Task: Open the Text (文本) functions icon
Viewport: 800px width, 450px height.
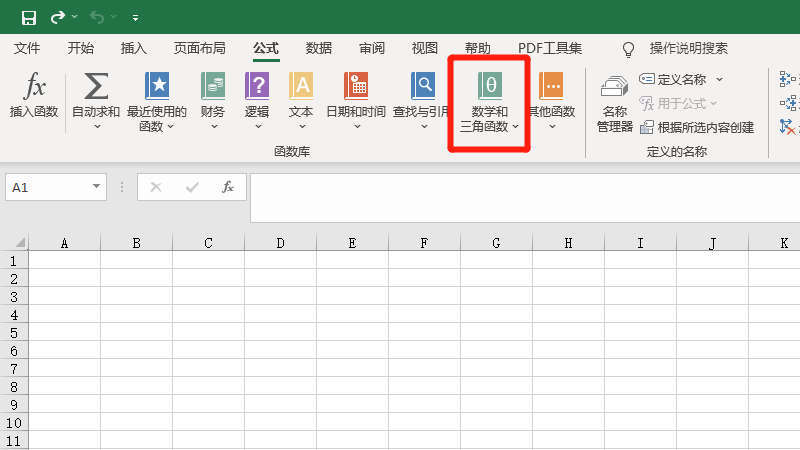Action: (301, 86)
